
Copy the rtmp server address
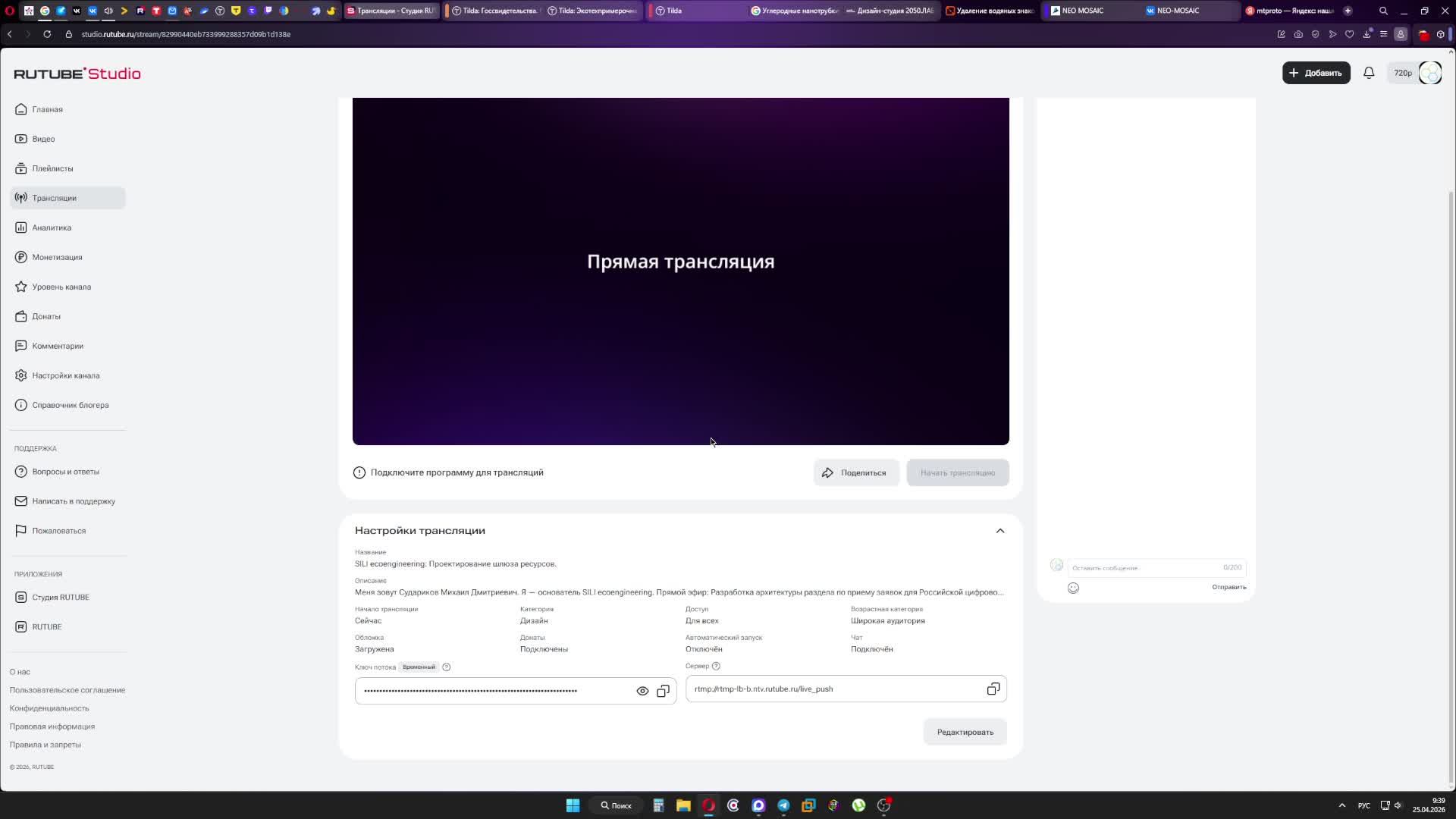point(993,689)
